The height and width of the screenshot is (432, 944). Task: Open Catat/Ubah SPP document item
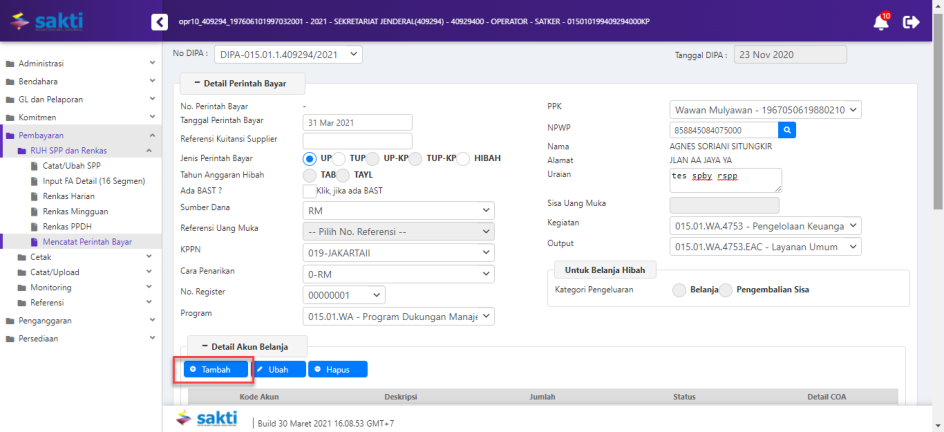[71, 165]
